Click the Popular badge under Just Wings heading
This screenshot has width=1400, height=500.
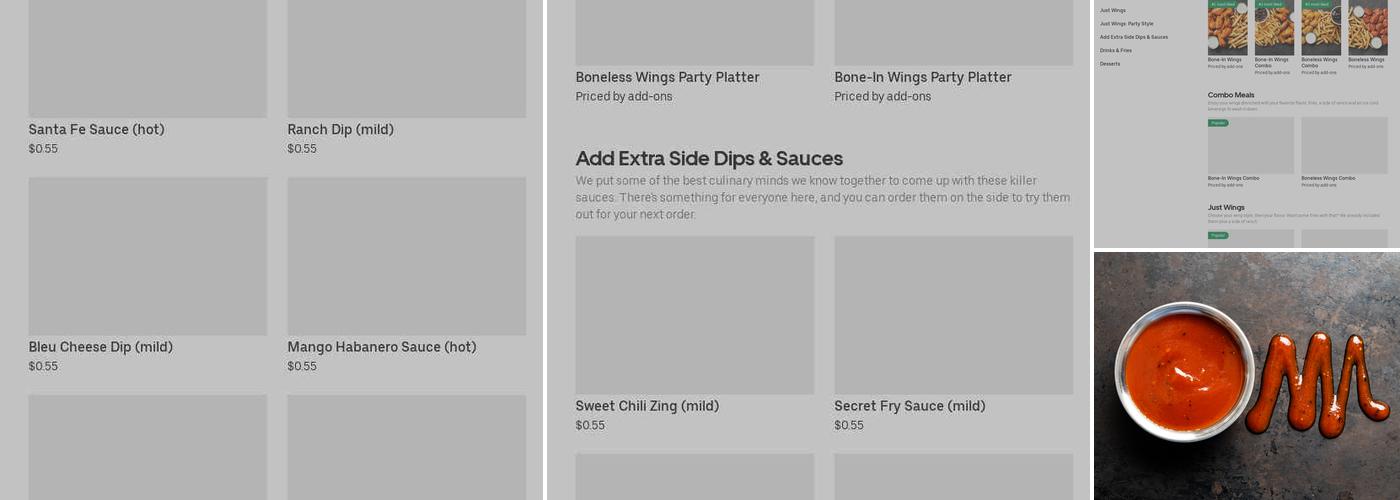pos(1218,235)
